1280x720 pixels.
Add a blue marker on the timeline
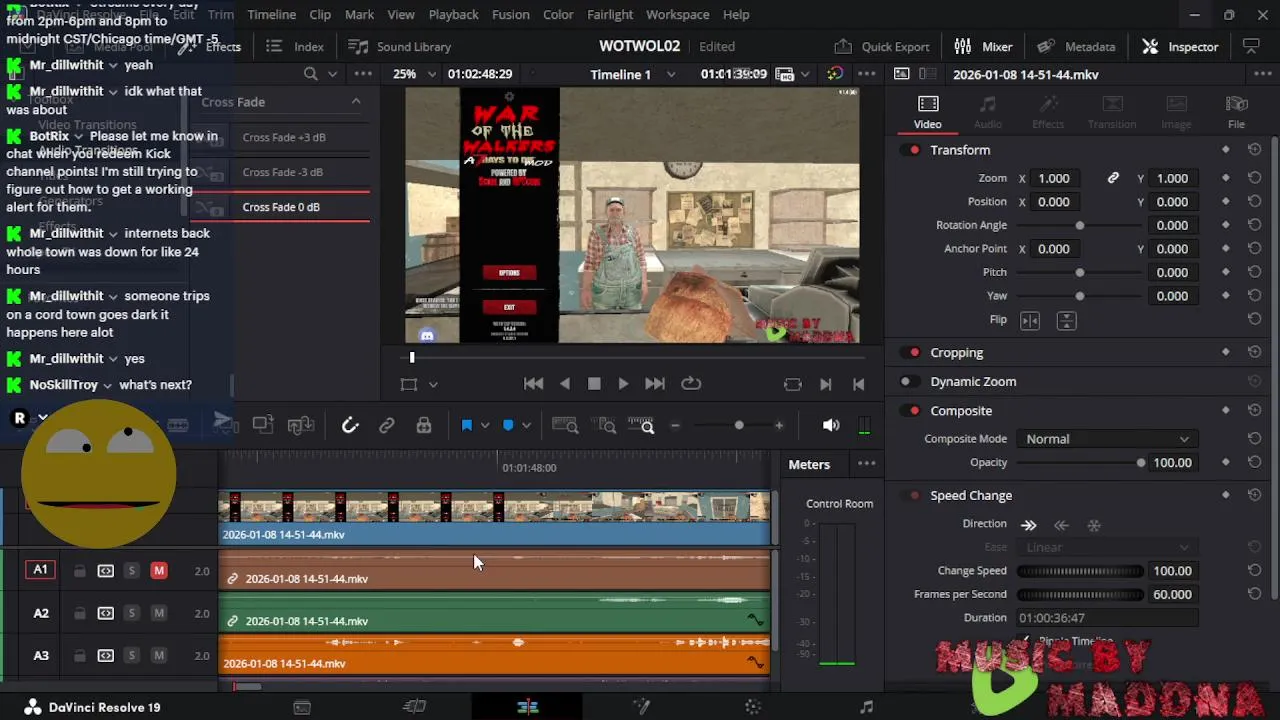(508, 425)
